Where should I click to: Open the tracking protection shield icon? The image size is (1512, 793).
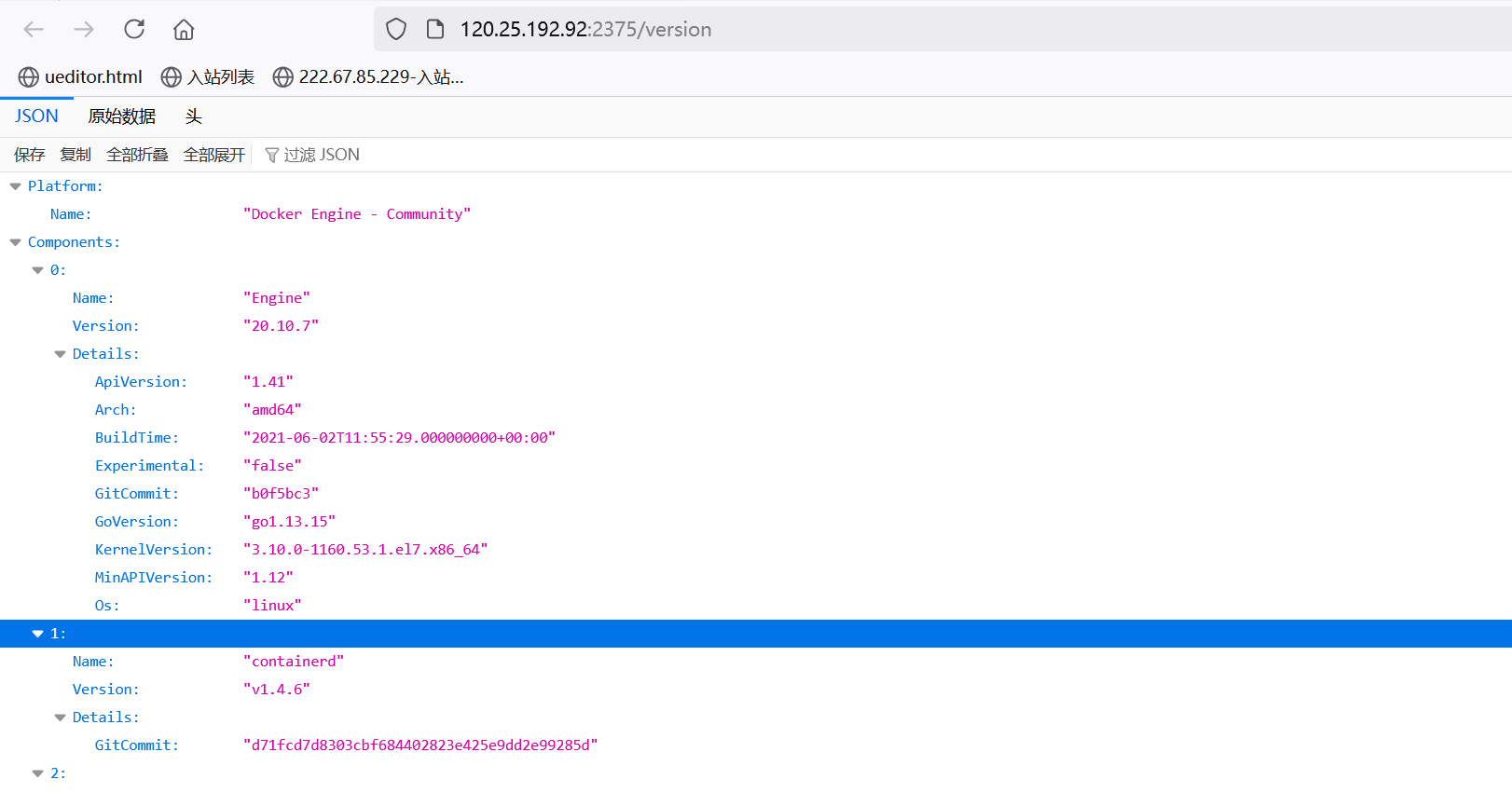point(396,30)
